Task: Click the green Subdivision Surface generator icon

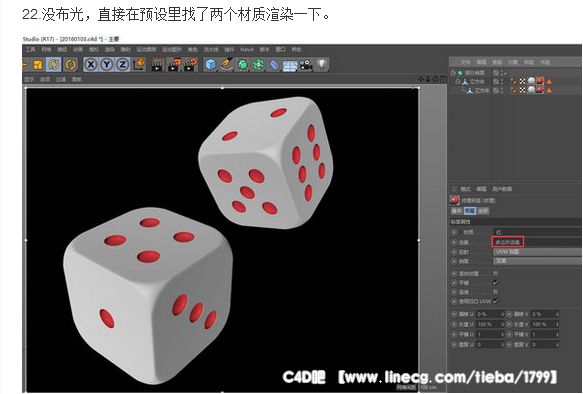Action: pos(243,65)
